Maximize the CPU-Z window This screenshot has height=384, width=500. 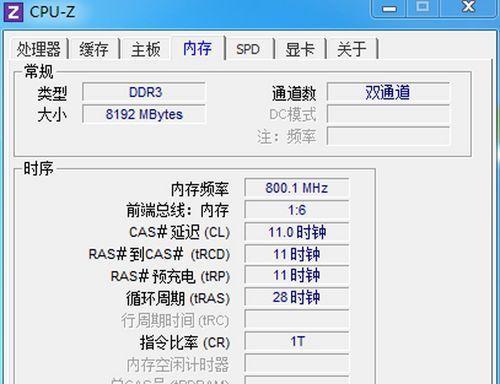coord(423,8)
